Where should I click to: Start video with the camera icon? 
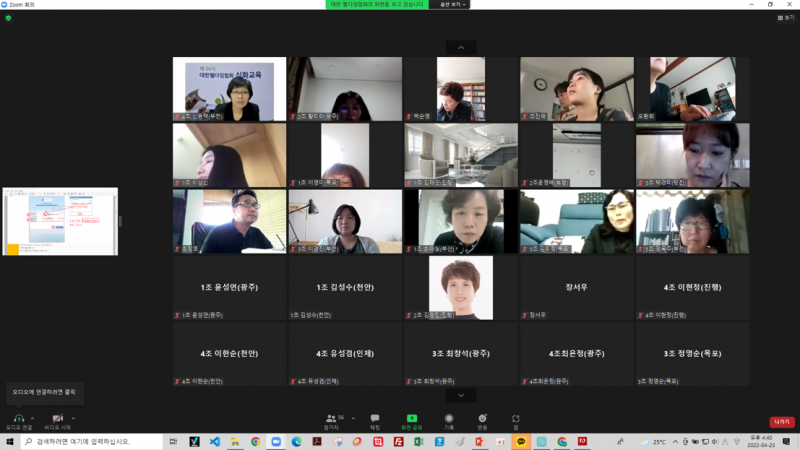[58, 418]
